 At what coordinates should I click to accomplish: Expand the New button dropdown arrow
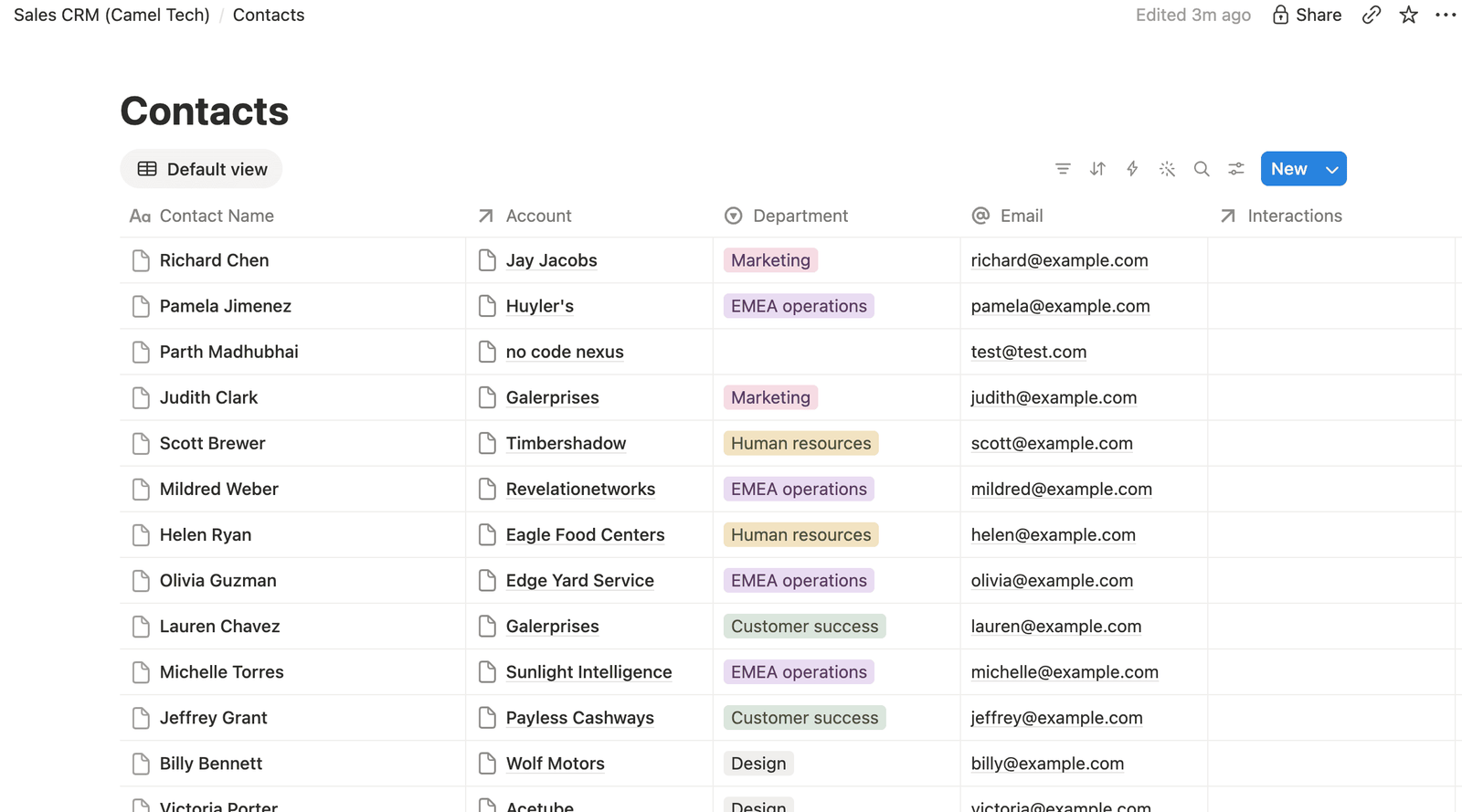click(x=1332, y=169)
